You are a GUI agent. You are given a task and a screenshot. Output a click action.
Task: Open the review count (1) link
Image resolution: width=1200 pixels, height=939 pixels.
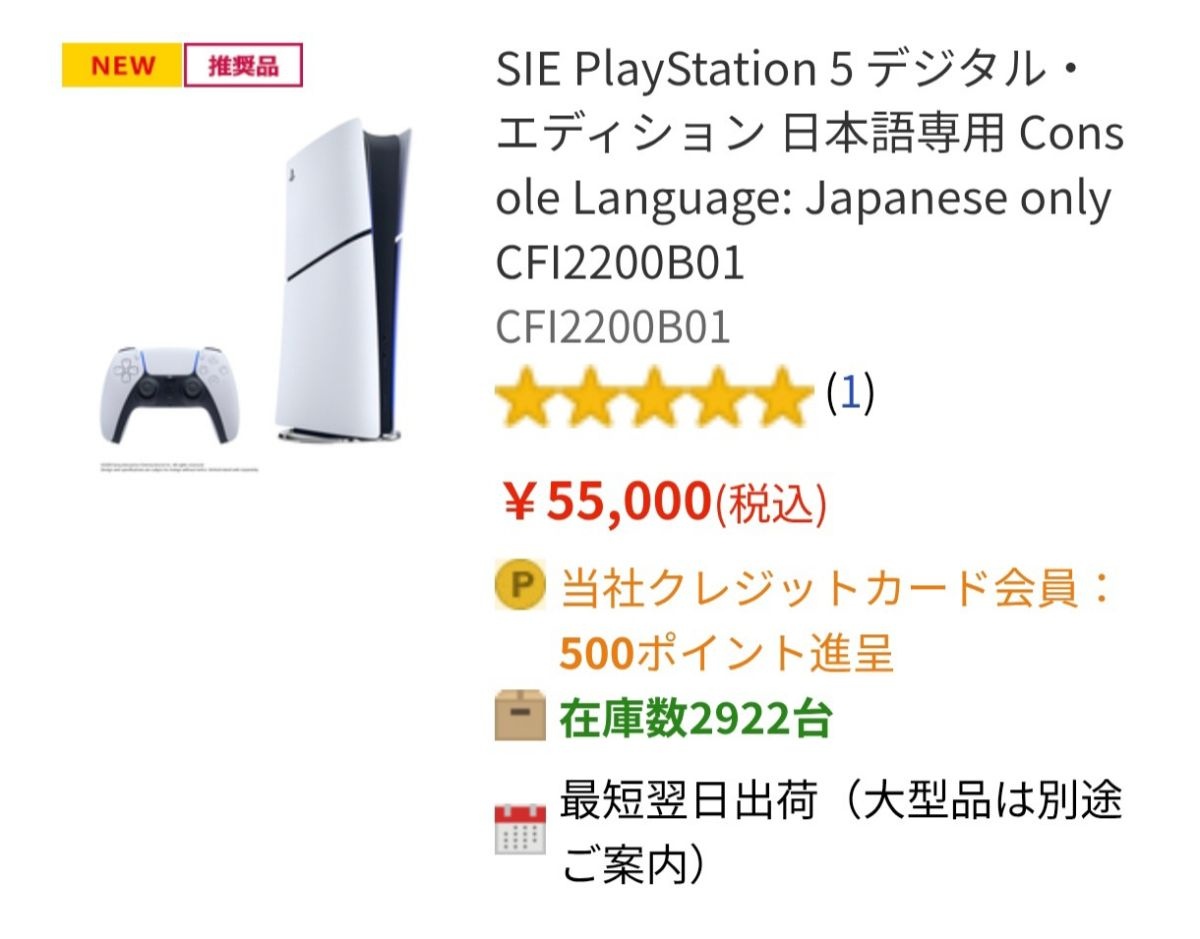tap(850, 393)
